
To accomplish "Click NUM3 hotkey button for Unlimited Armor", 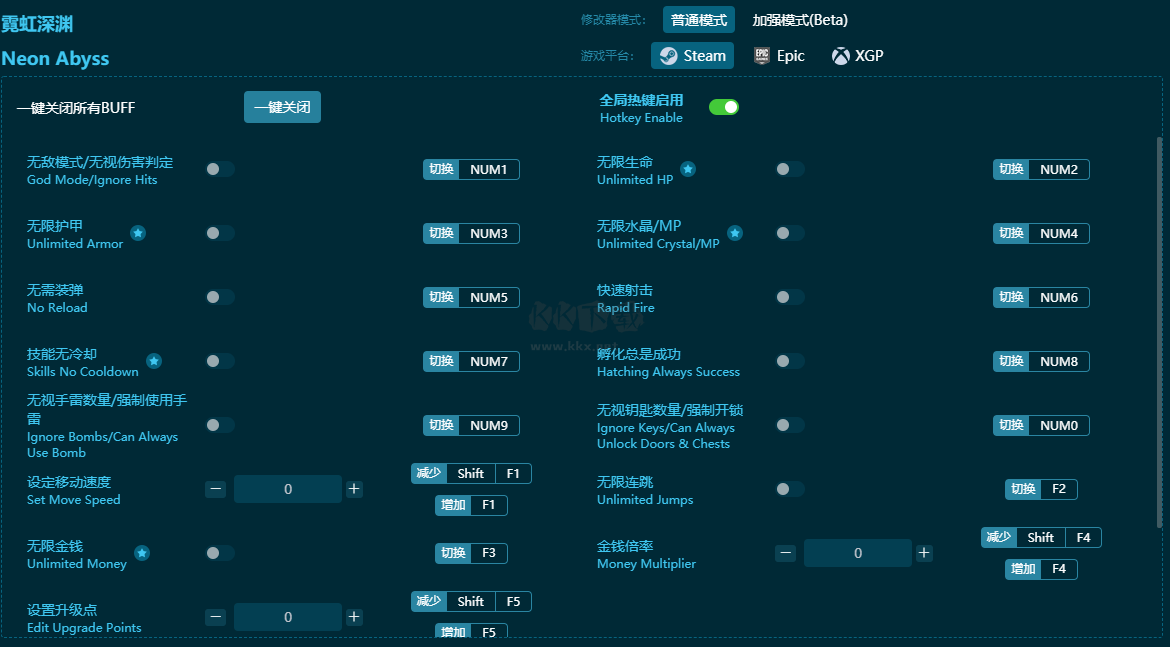I will click(x=472, y=233).
